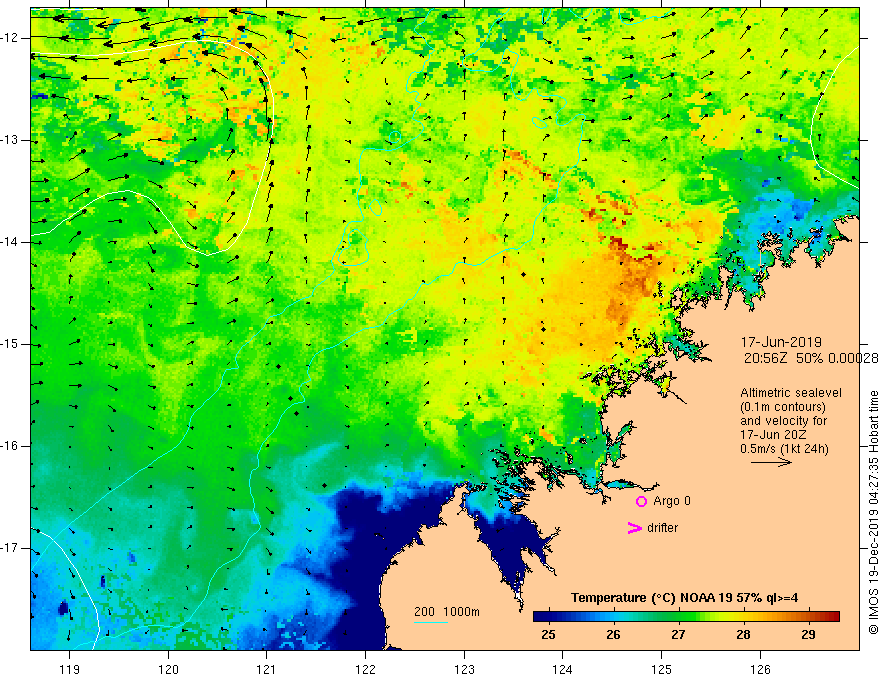Image resolution: width=880 pixels, height=680 pixels.
Task: Click the '(0.1m contours)' caption text
Action: pos(783,407)
